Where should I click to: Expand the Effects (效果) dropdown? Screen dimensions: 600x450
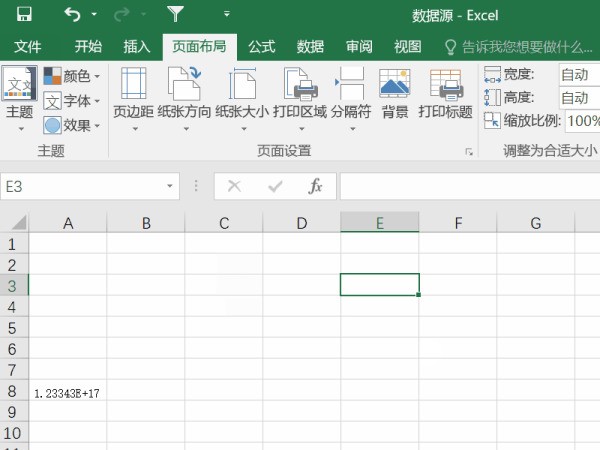click(72, 125)
